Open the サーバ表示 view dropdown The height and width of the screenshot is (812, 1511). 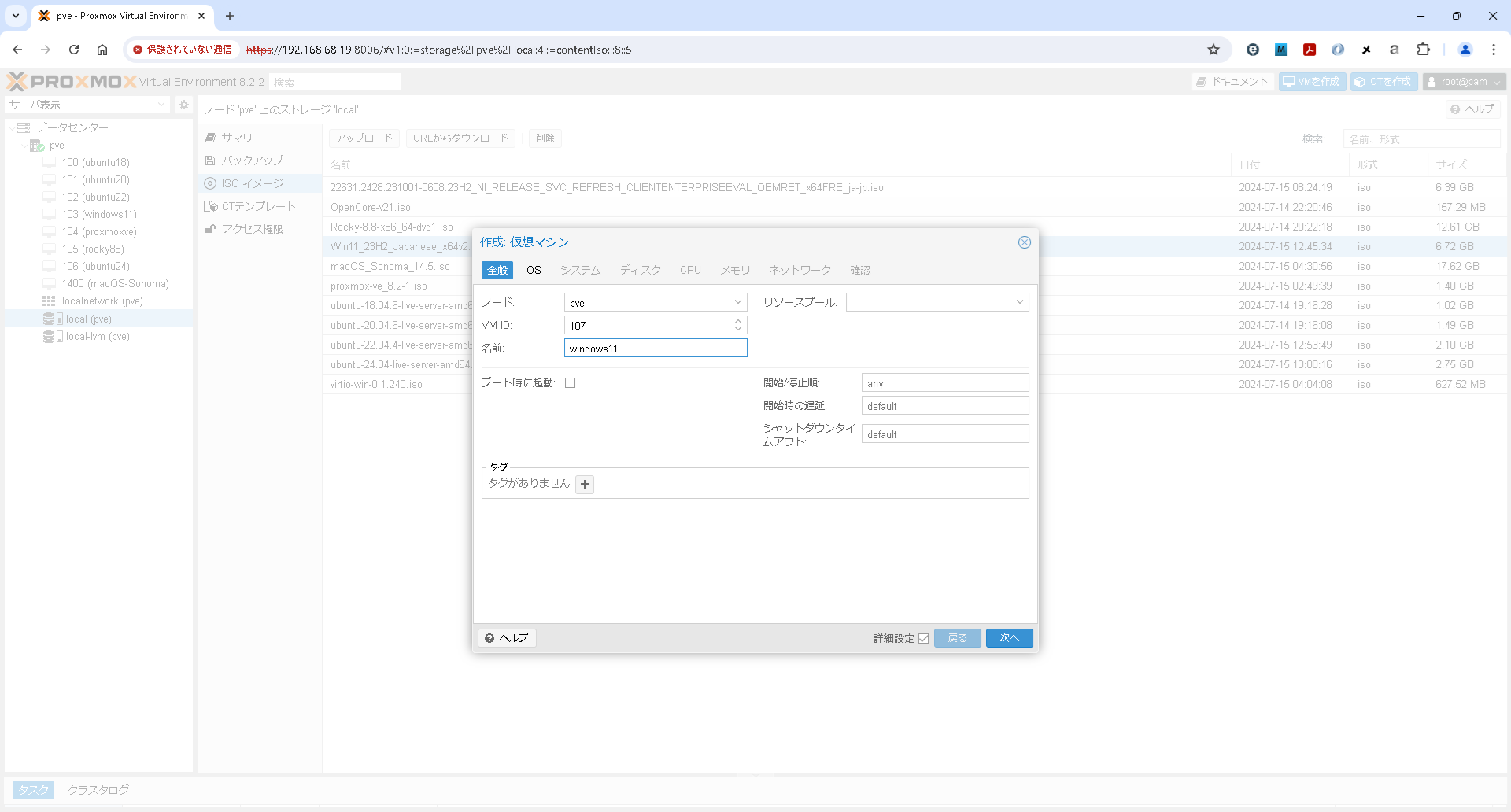click(x=87, y=105)
